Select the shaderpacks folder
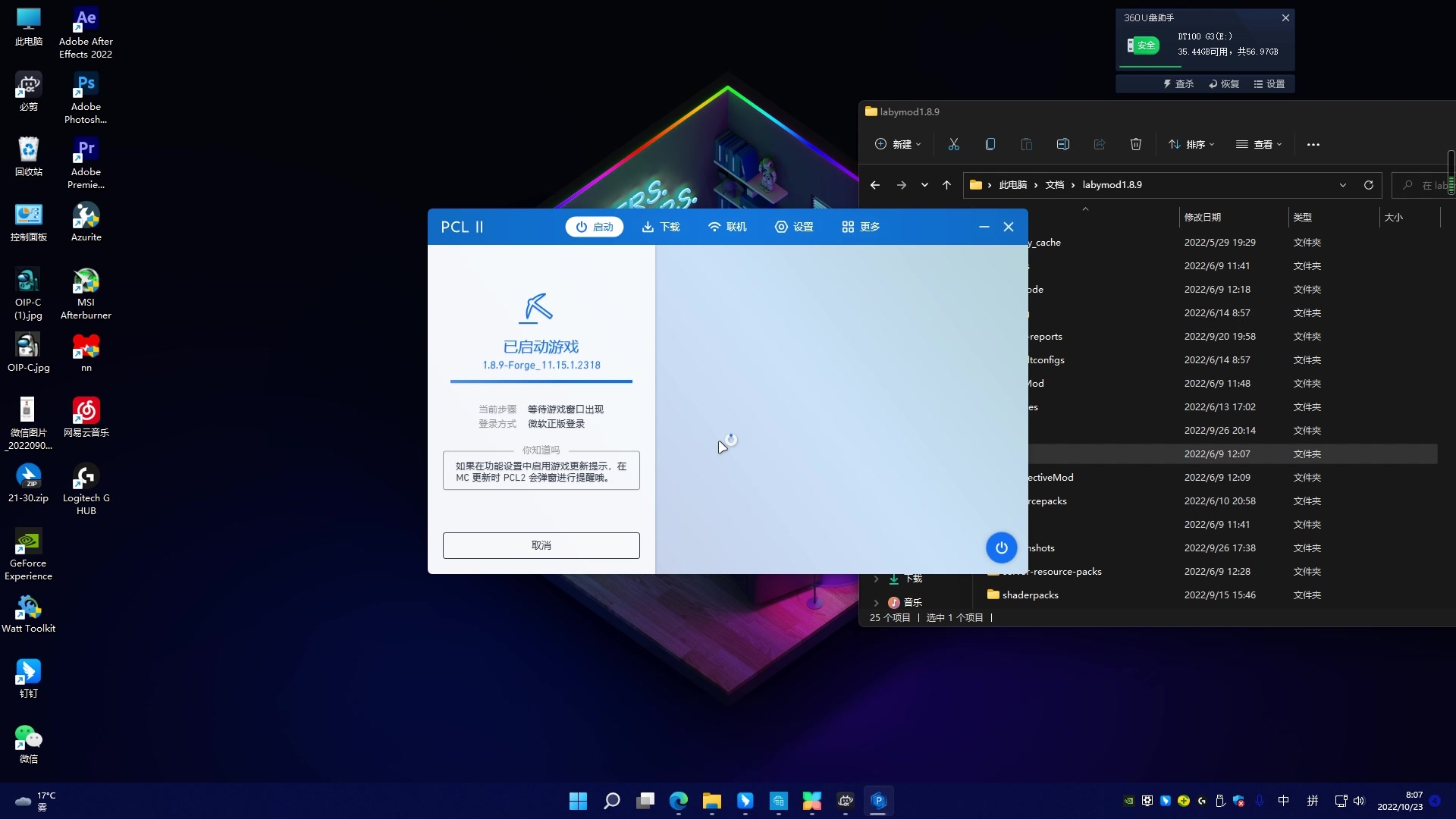The image size is (1456, 819). point(1030,595)
